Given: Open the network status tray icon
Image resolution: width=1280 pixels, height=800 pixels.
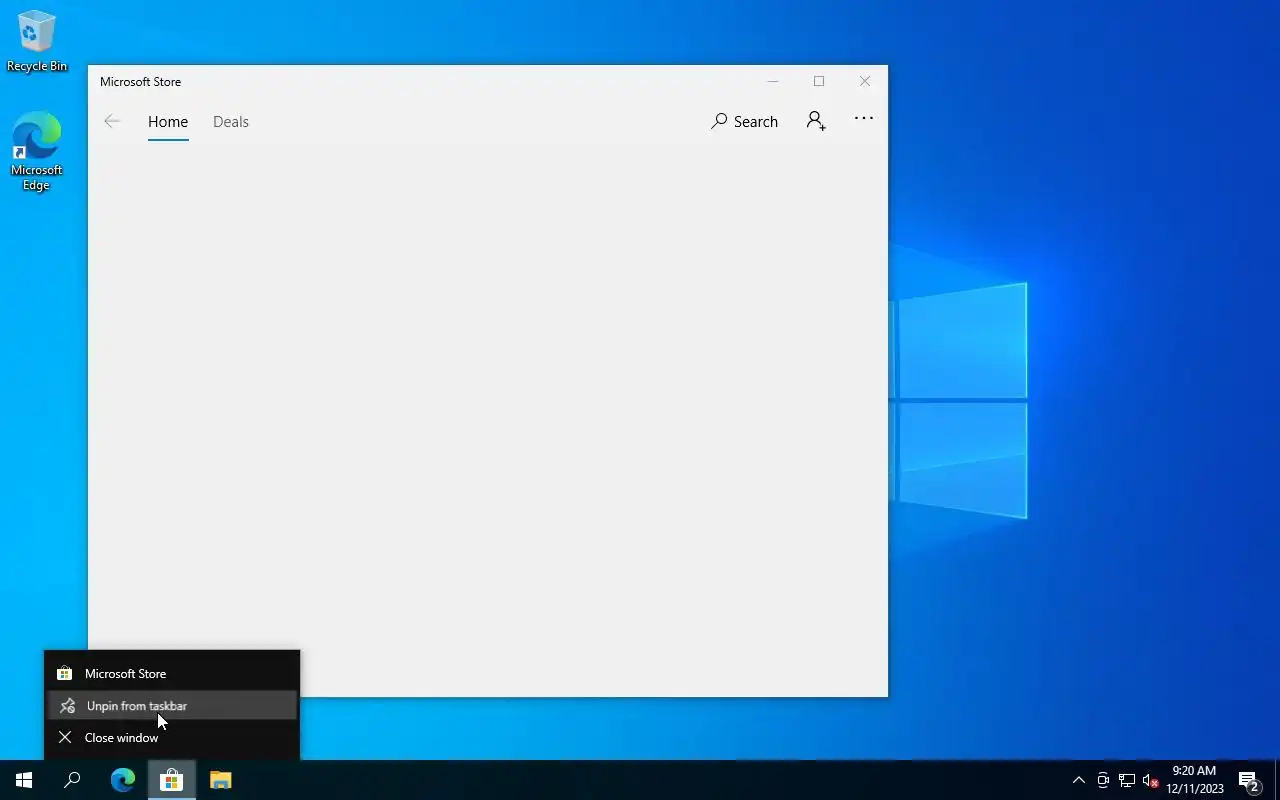Looking at the screenshot, I should 1127,780.
